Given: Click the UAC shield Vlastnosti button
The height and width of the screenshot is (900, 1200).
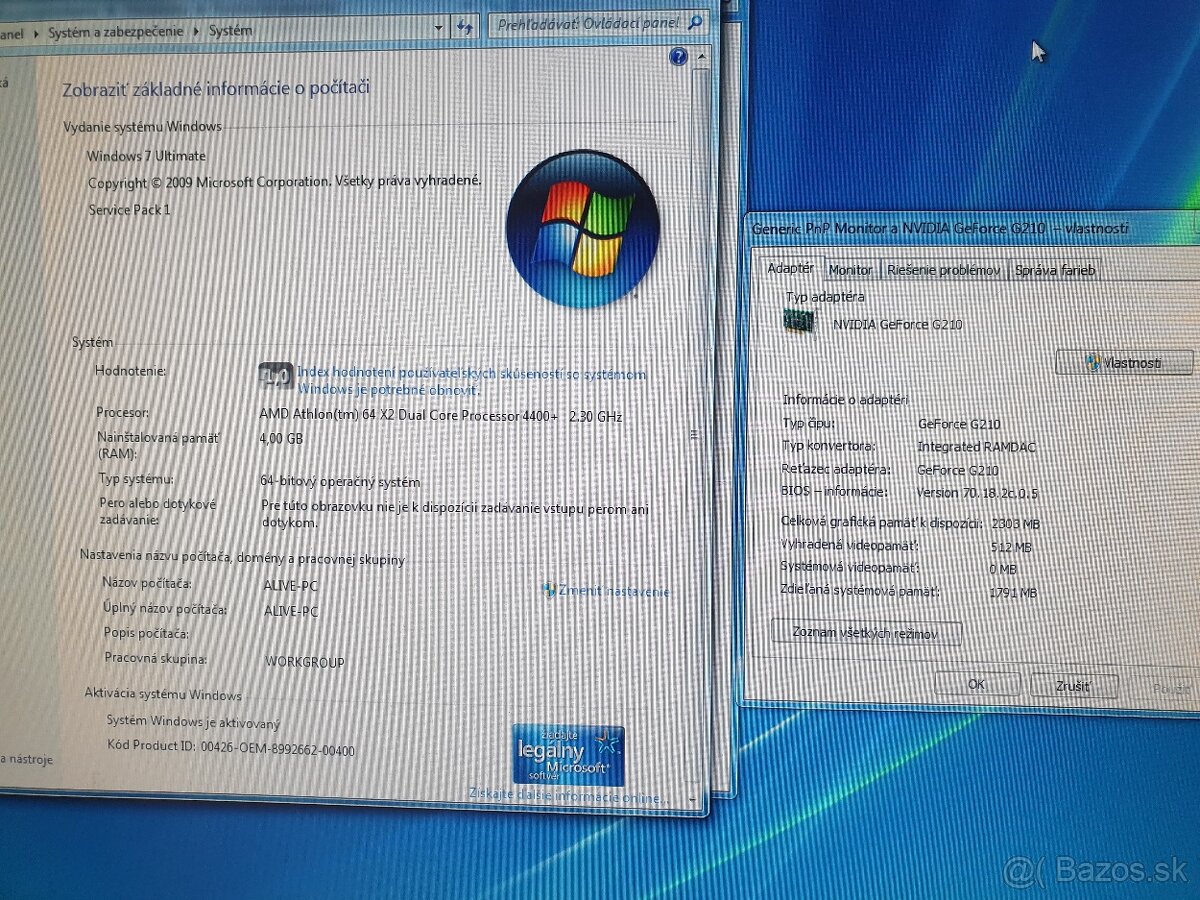Looking at the screenshot, I should click(1123, 363).
